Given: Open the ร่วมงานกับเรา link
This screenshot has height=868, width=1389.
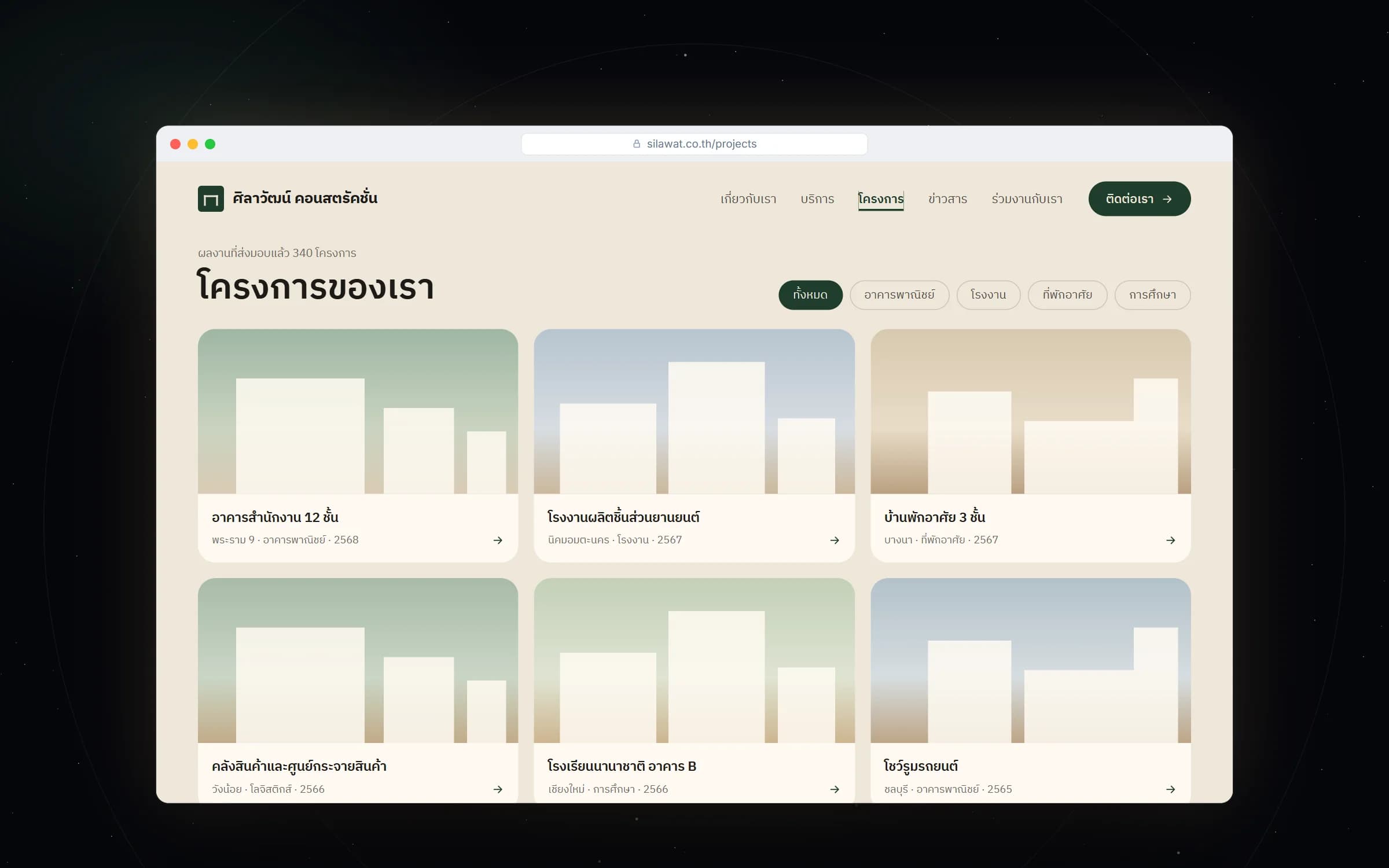Looking at the screenshot, I should pyautogui.click(x=1027, y=199).
